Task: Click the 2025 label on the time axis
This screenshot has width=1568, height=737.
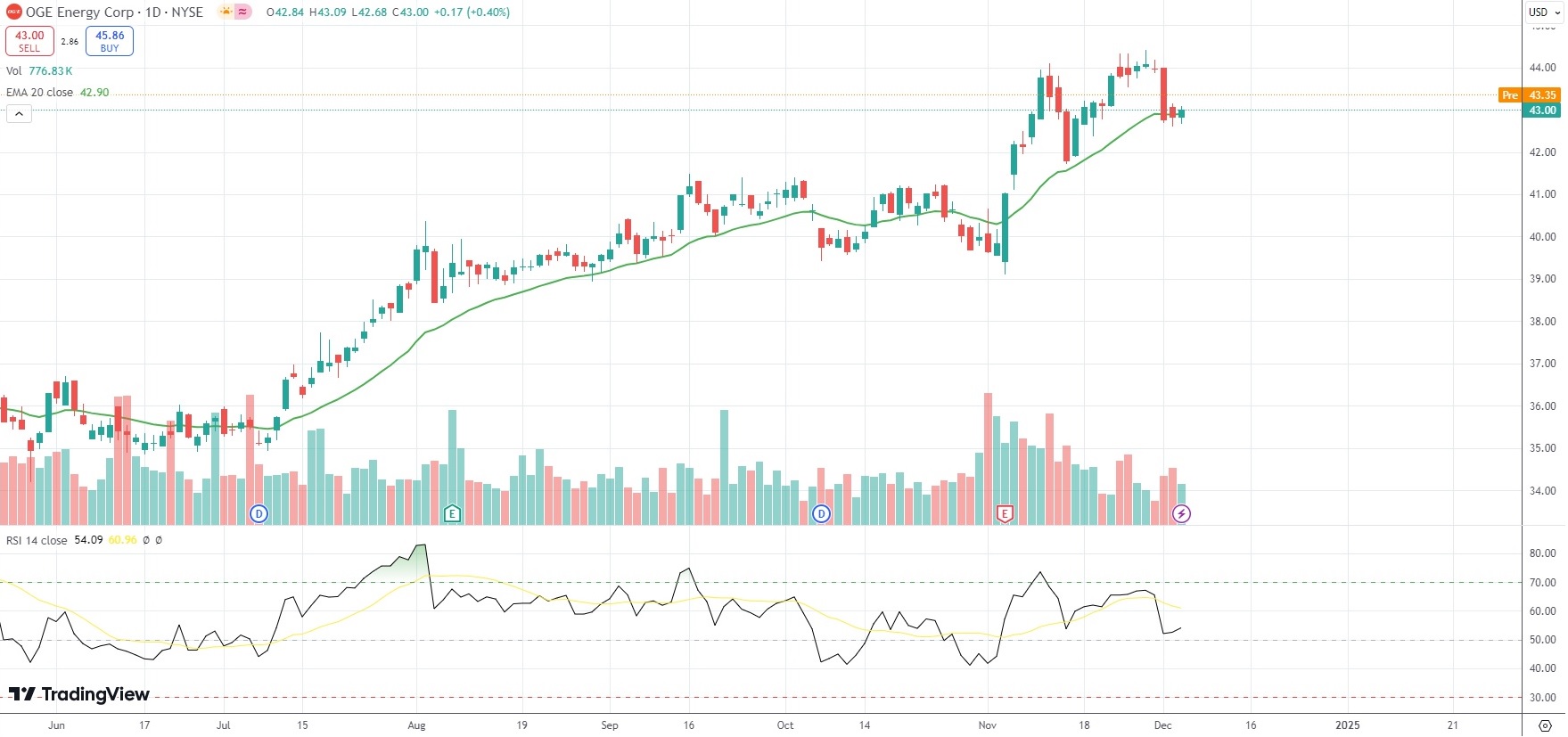Action: [1347, 725]
